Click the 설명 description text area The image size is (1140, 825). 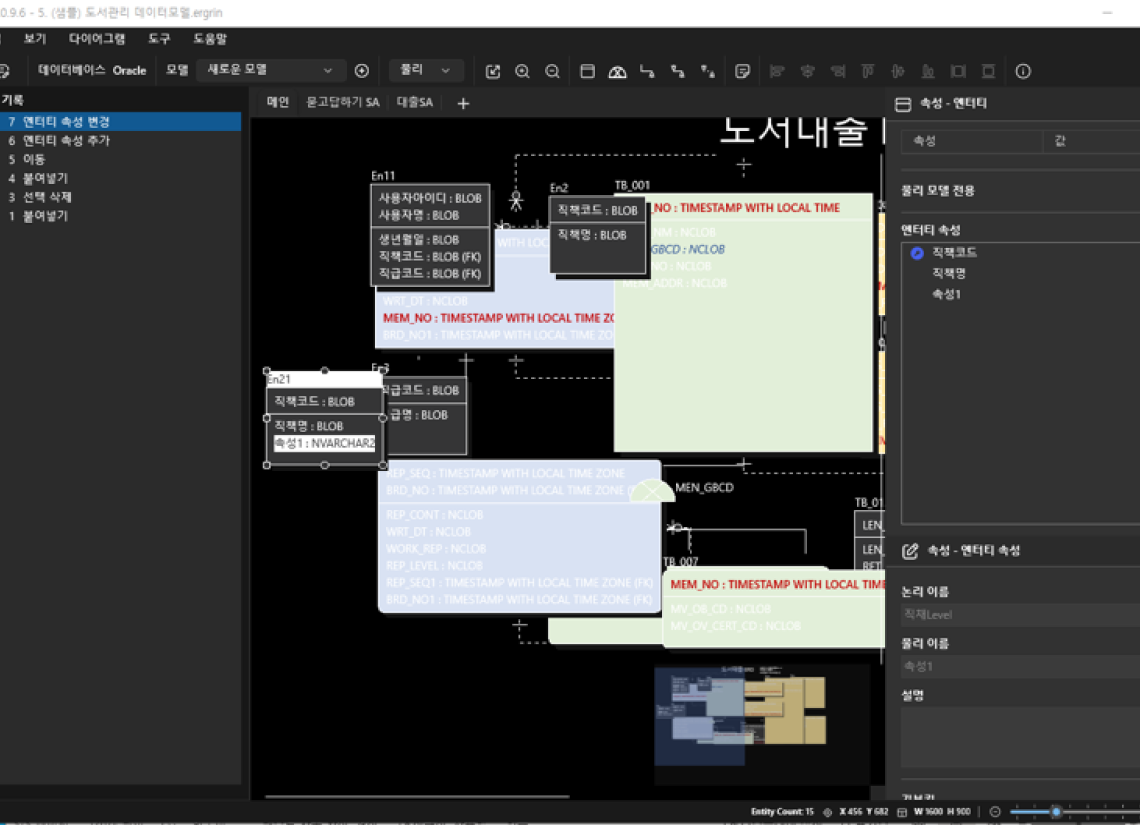pyautogui.click(x=1020, y=737)
